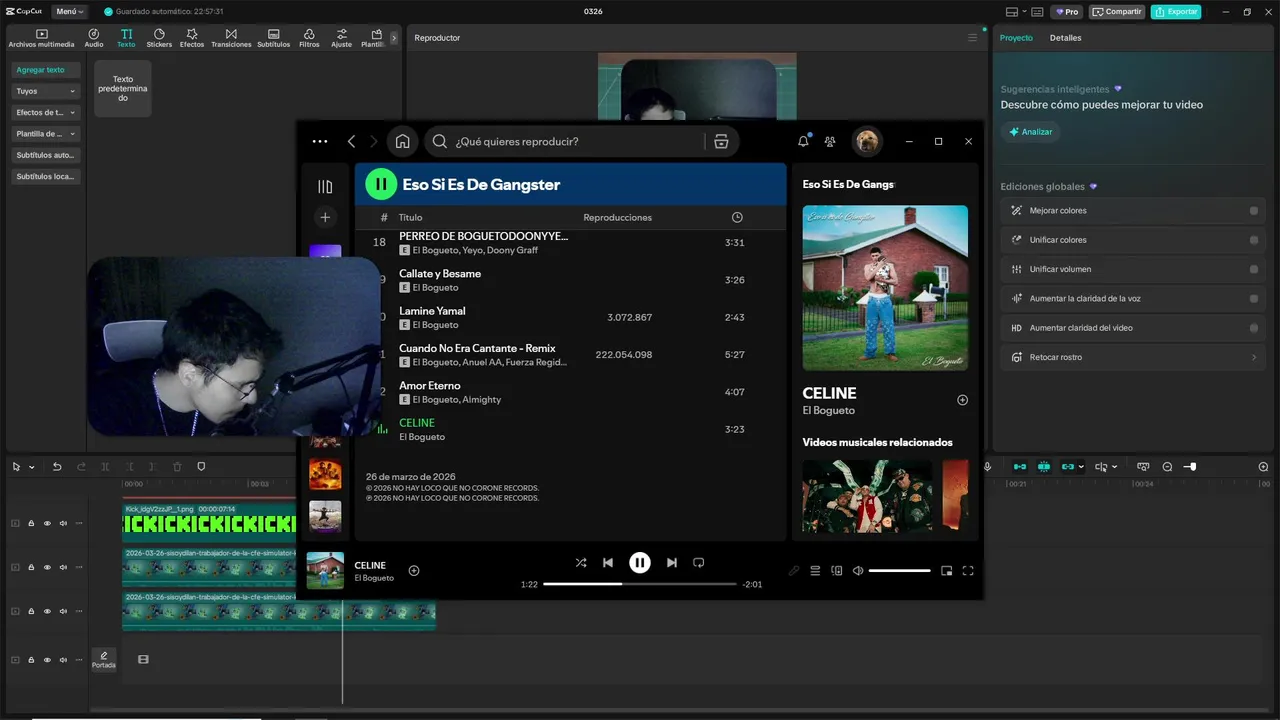Open the Spotify queue icon
Viewport: 1280px width, 720px height.
815,571
